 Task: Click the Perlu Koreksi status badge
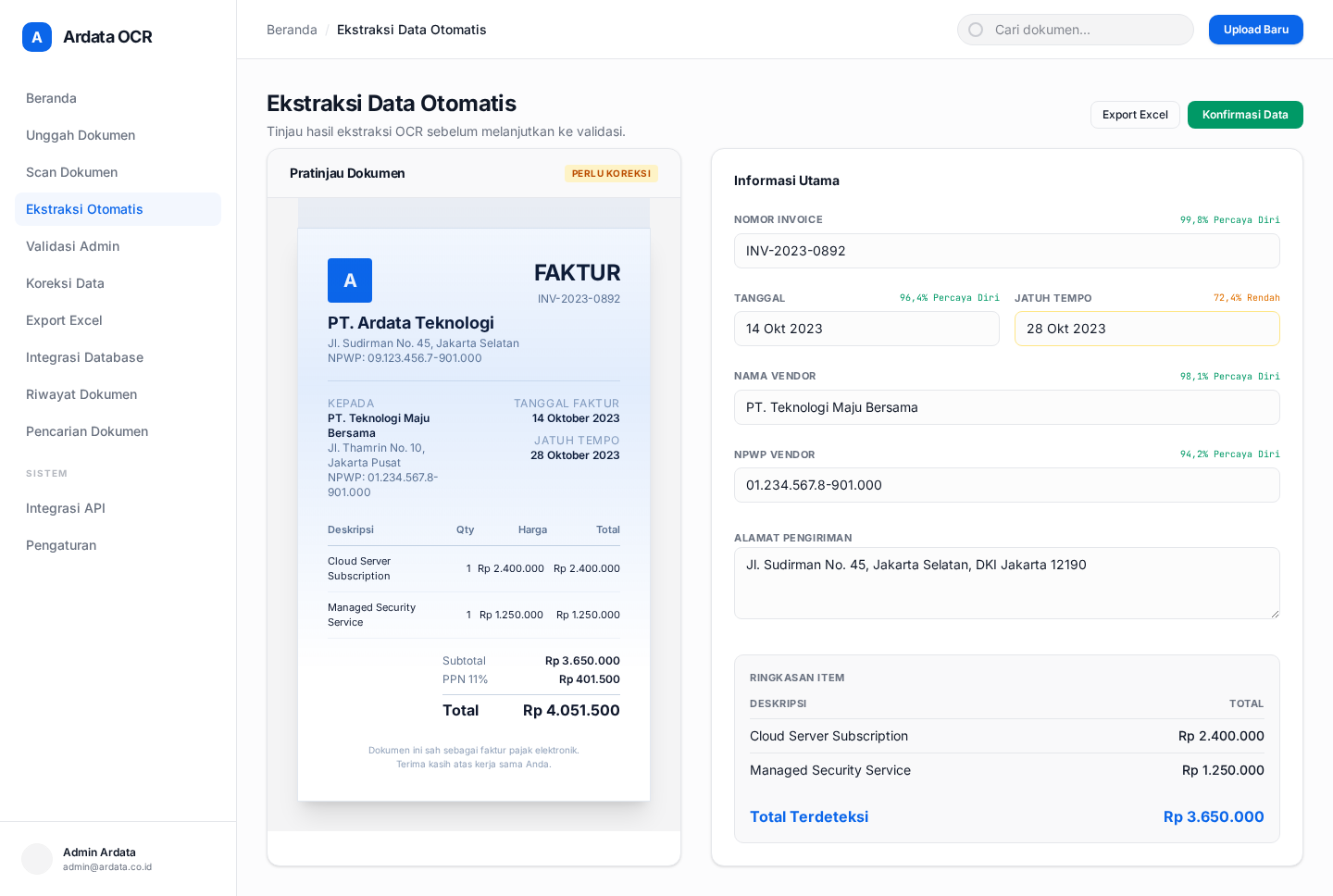pos(611,173)
